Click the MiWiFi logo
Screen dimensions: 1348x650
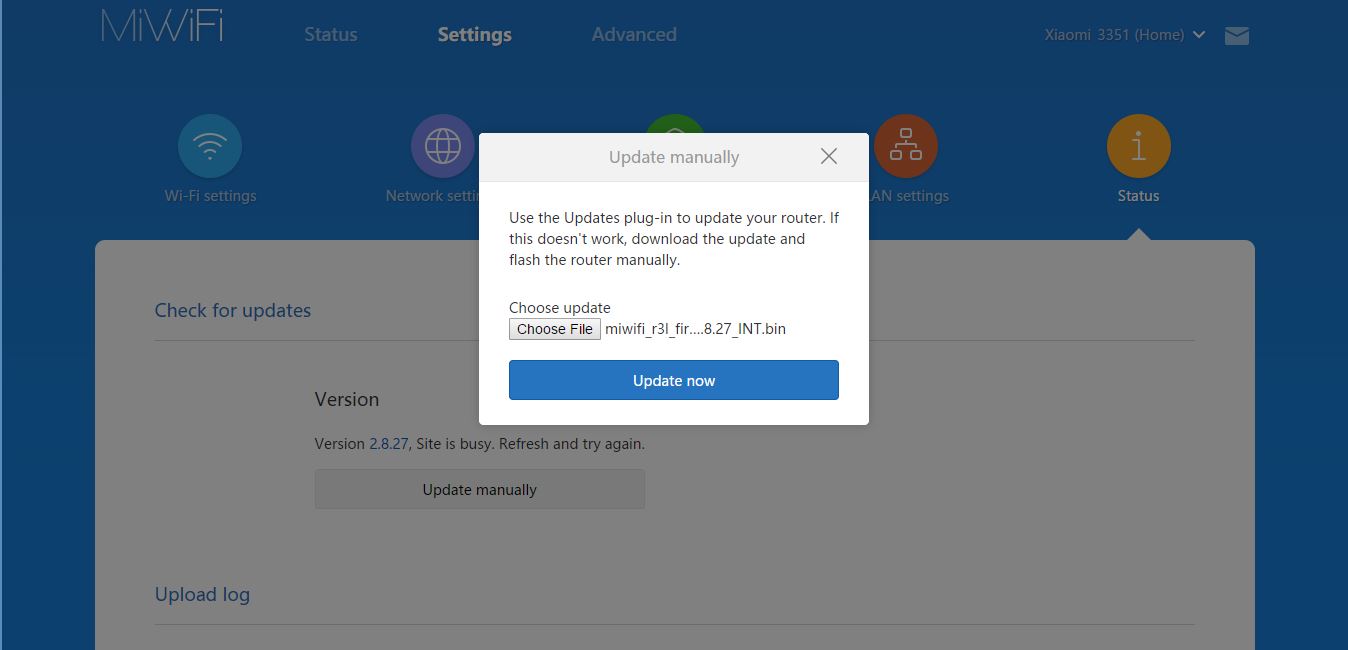point(162,26)
